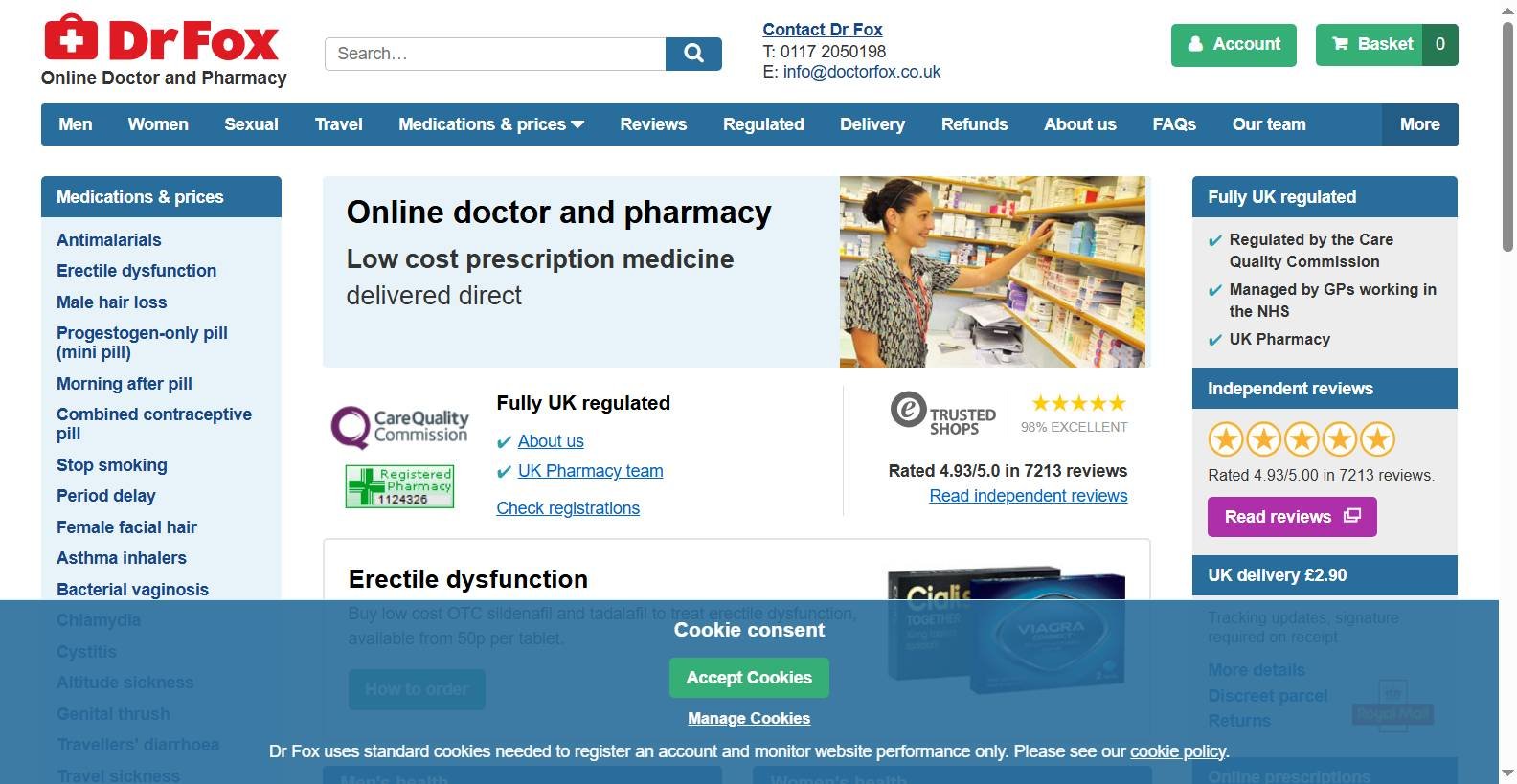Viewport: 1517px width, 784px height.
Task: Select Travel in the navigation bar
Action: click(x=339, y=124)
